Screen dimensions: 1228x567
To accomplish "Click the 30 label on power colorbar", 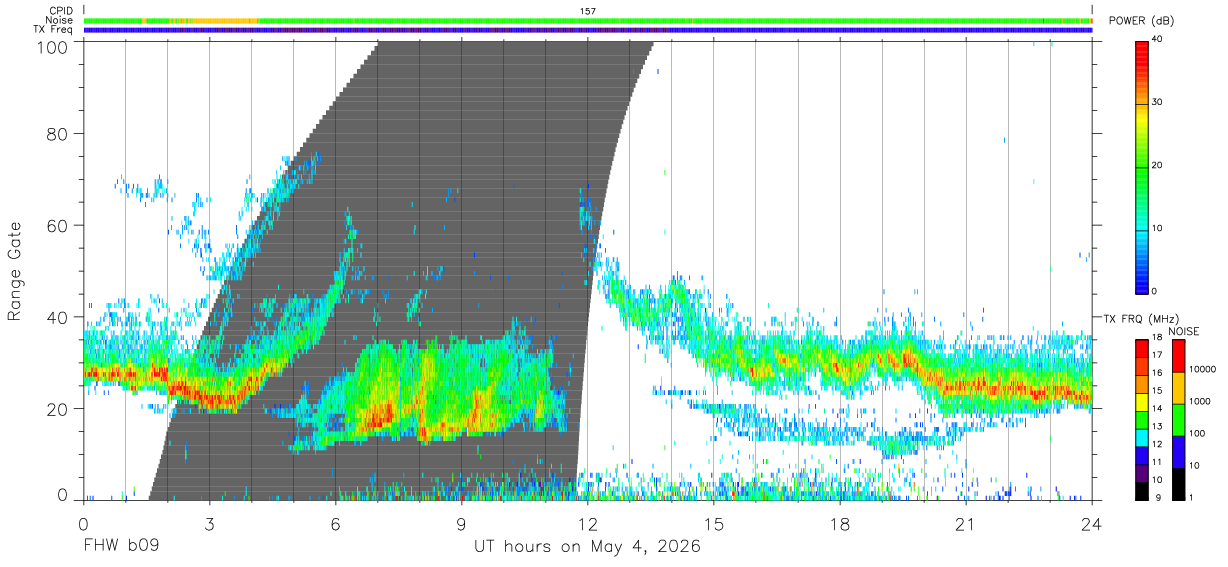I will [1158, 103].
